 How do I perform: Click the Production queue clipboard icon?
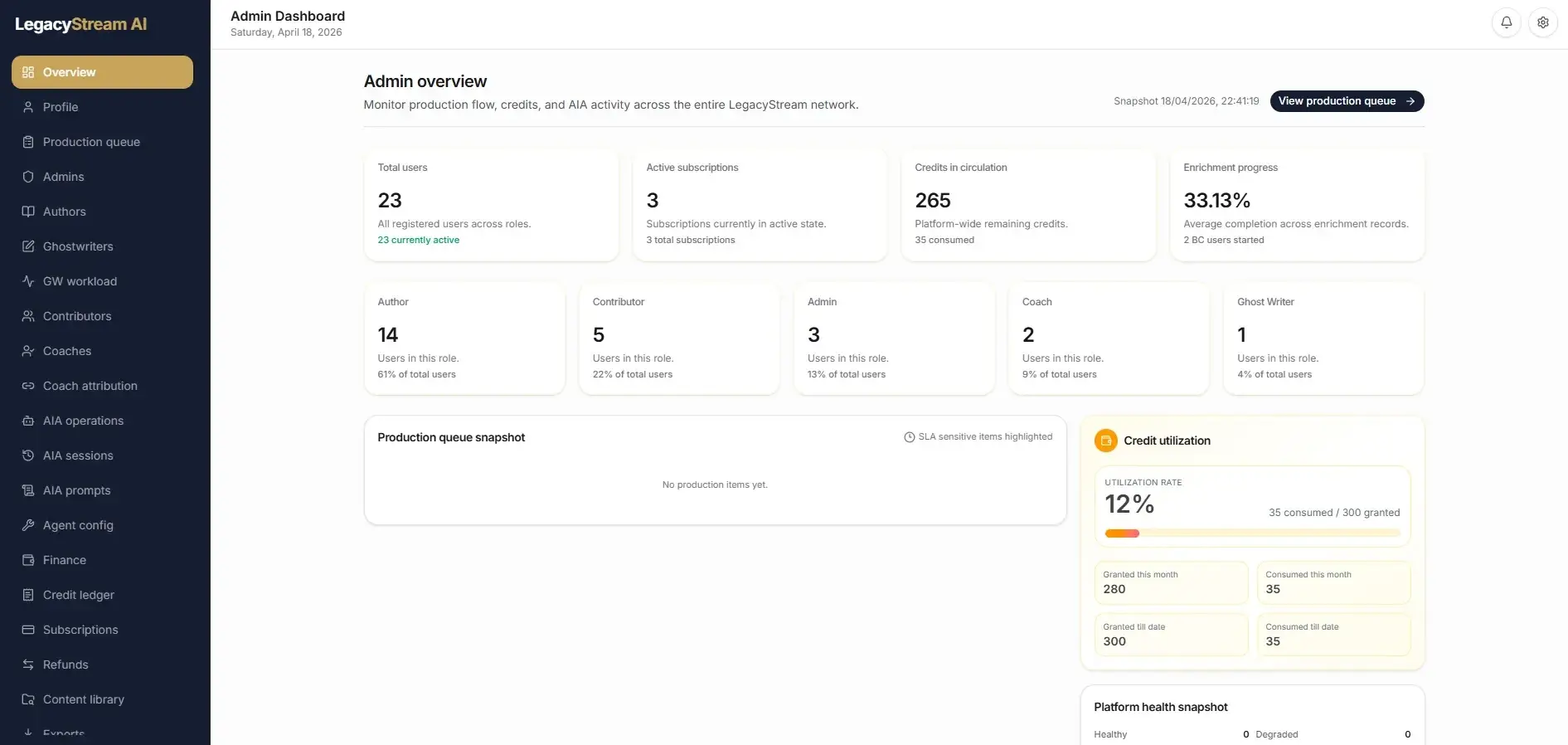click(28, 142)
